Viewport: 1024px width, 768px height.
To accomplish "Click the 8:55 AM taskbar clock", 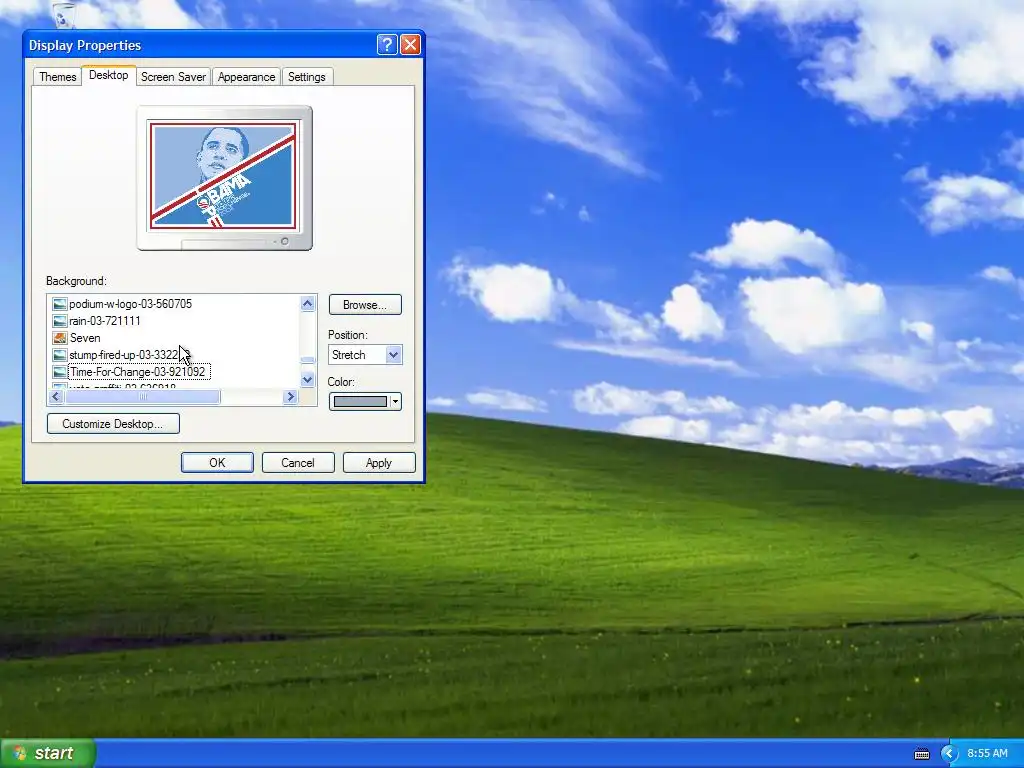I will 987,754.
